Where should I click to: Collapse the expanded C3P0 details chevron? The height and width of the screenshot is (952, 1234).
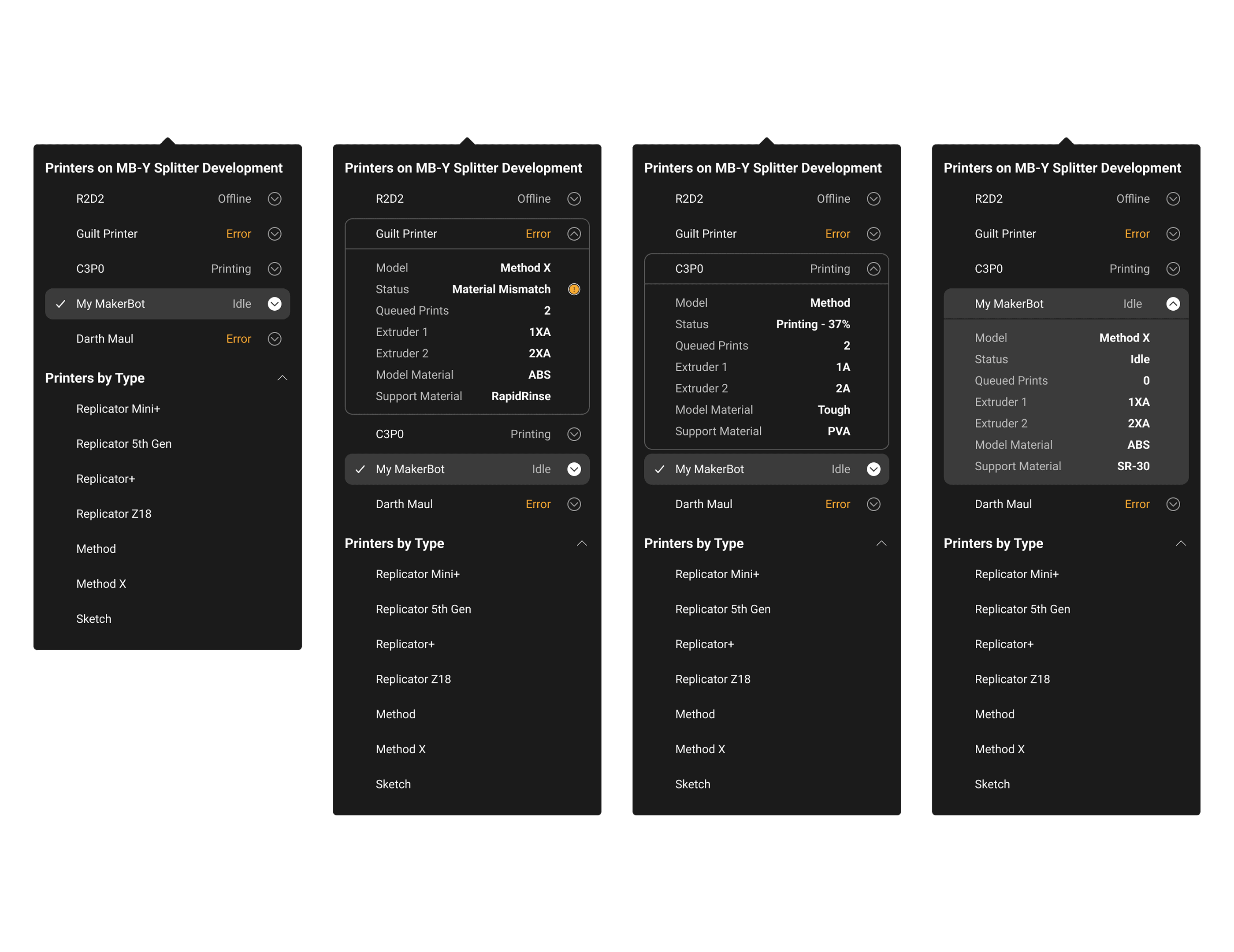(873, 269)
